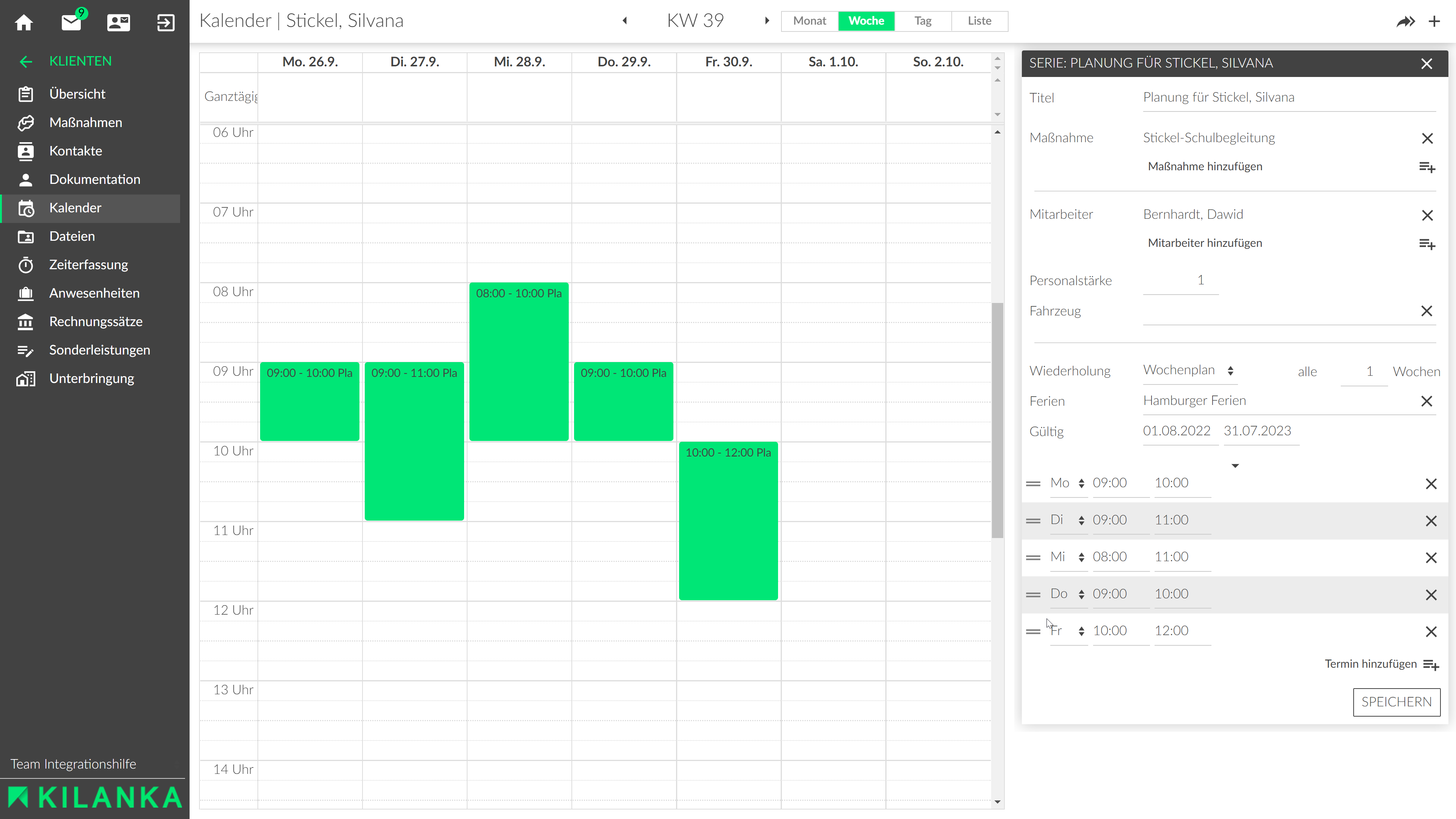Switch calendar to Tag view
Image resolution: width=1456 pixels, height=819 pixels.
(x=923, y=21)
